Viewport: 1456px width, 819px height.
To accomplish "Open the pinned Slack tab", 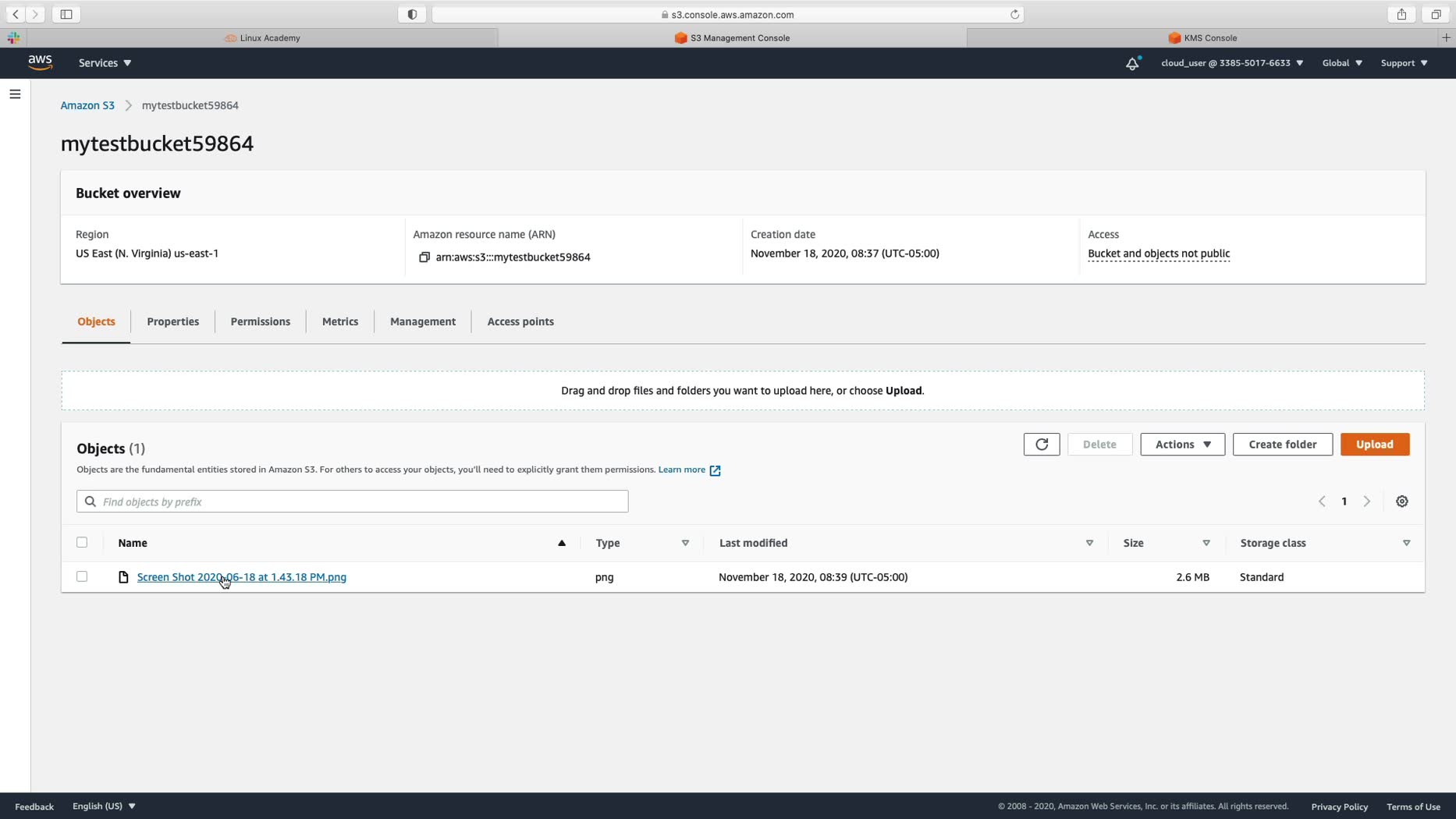I will (x=13, y=37).
